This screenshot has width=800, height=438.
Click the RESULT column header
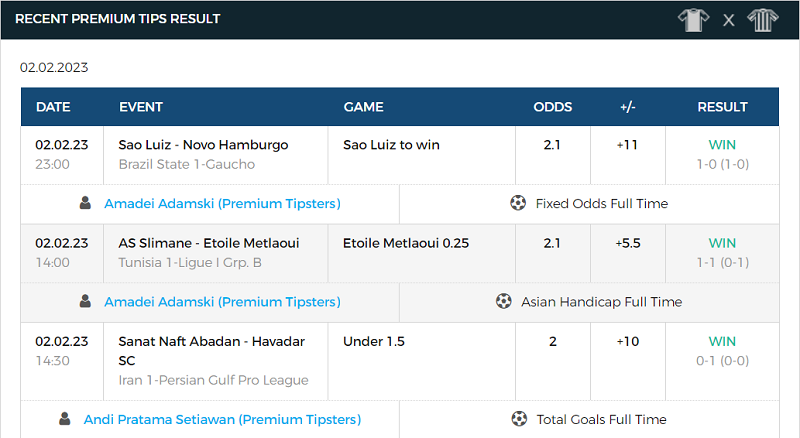722,107
